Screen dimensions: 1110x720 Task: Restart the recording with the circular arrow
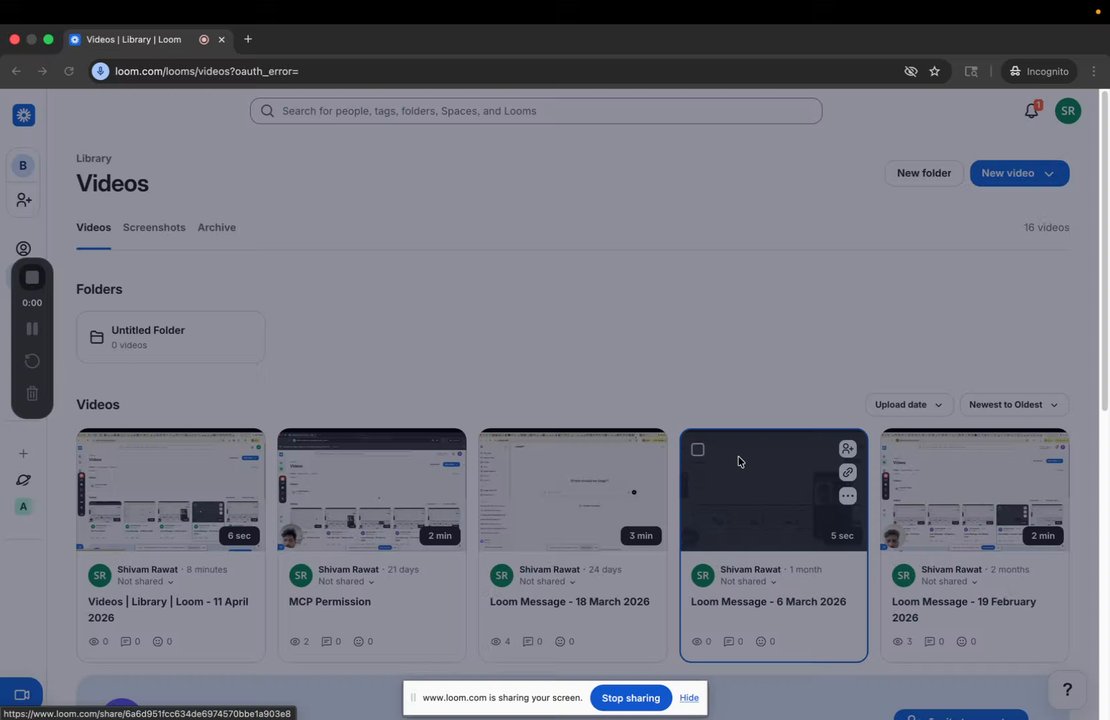[32, 361]
